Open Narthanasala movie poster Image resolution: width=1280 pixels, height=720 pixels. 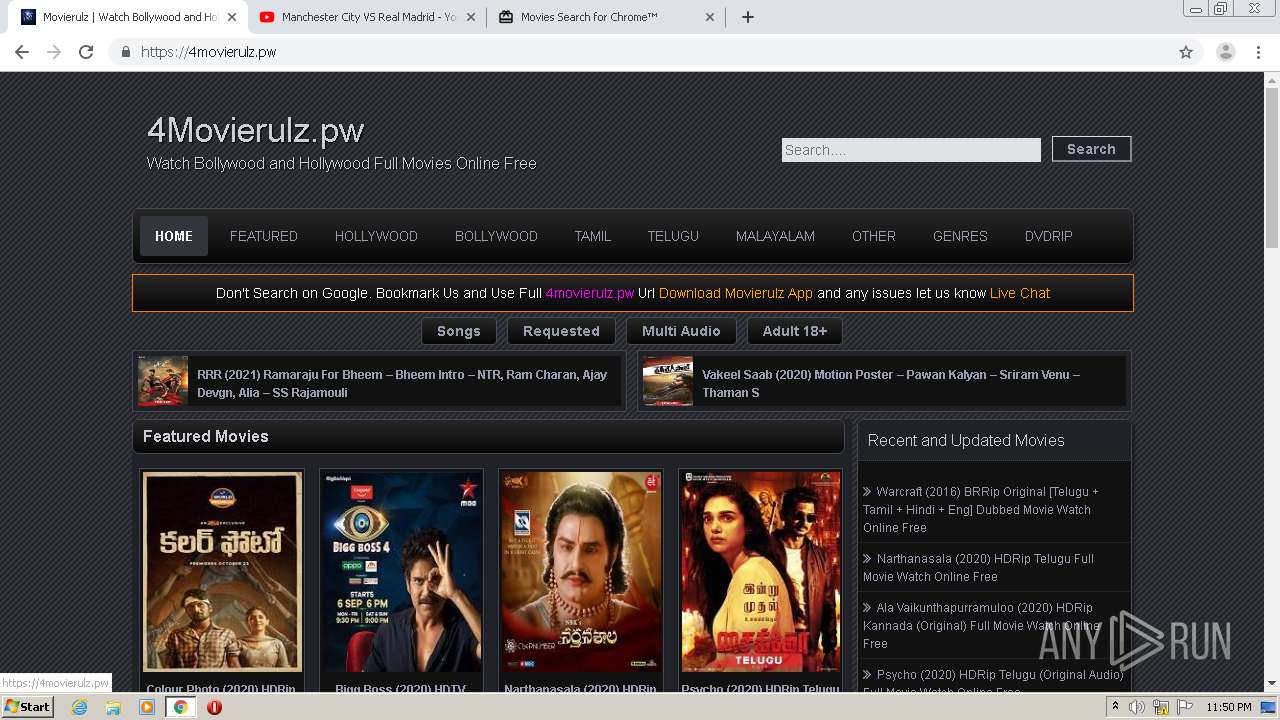point(581,572)
